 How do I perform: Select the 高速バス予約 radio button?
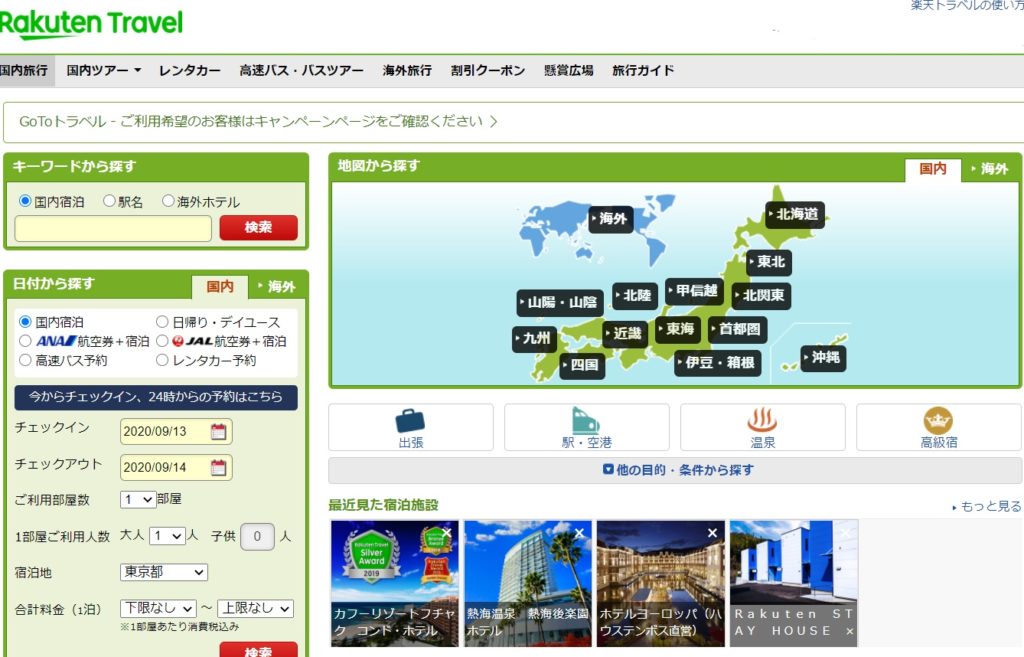25,360
